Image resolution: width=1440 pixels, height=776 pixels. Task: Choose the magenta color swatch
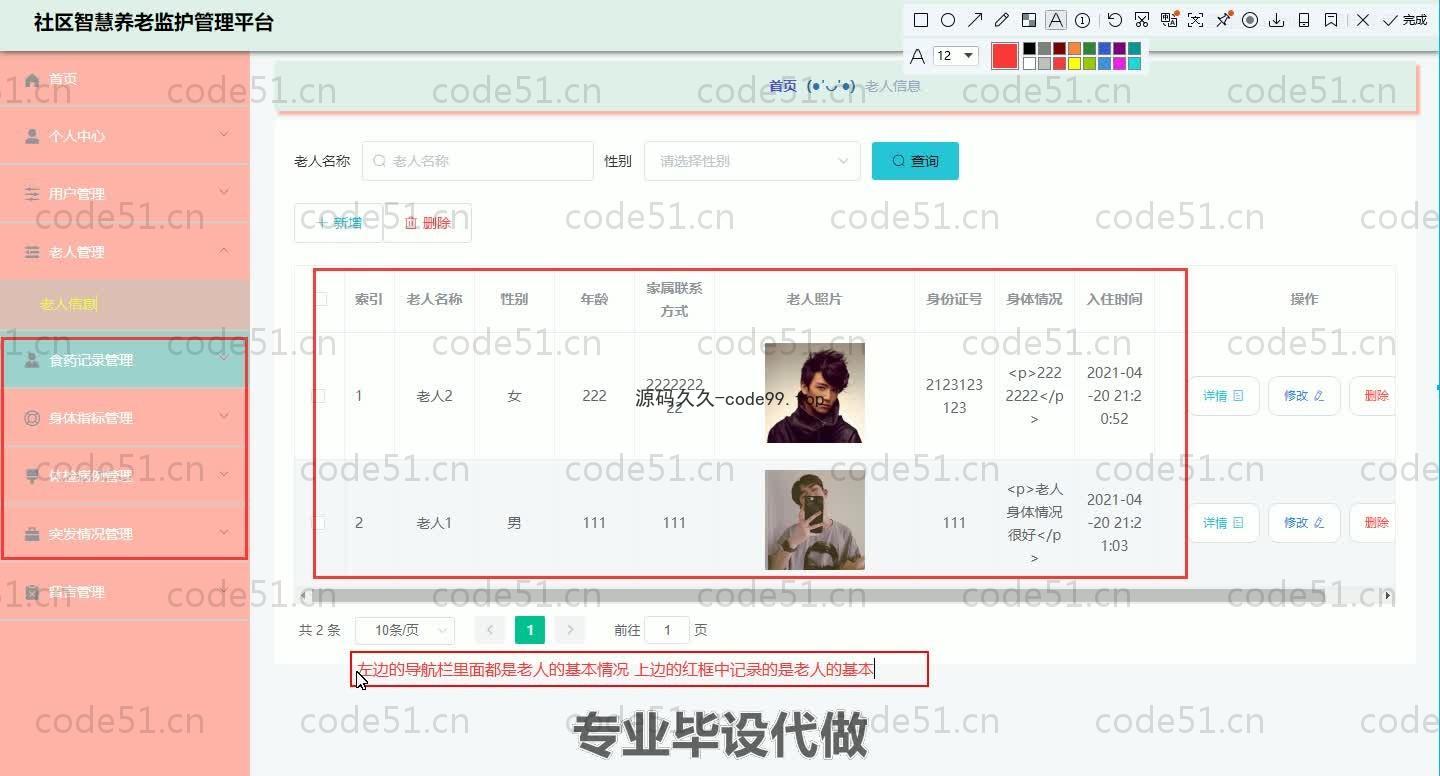[x=1119, y=63]
